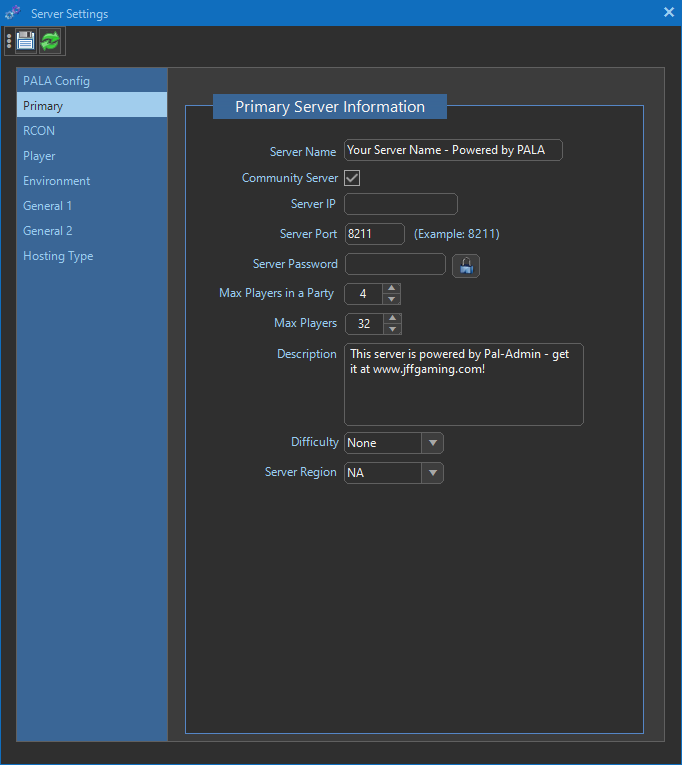Increase the Max Players value
This screenshot has width=682, height=765.
point(392,319)
